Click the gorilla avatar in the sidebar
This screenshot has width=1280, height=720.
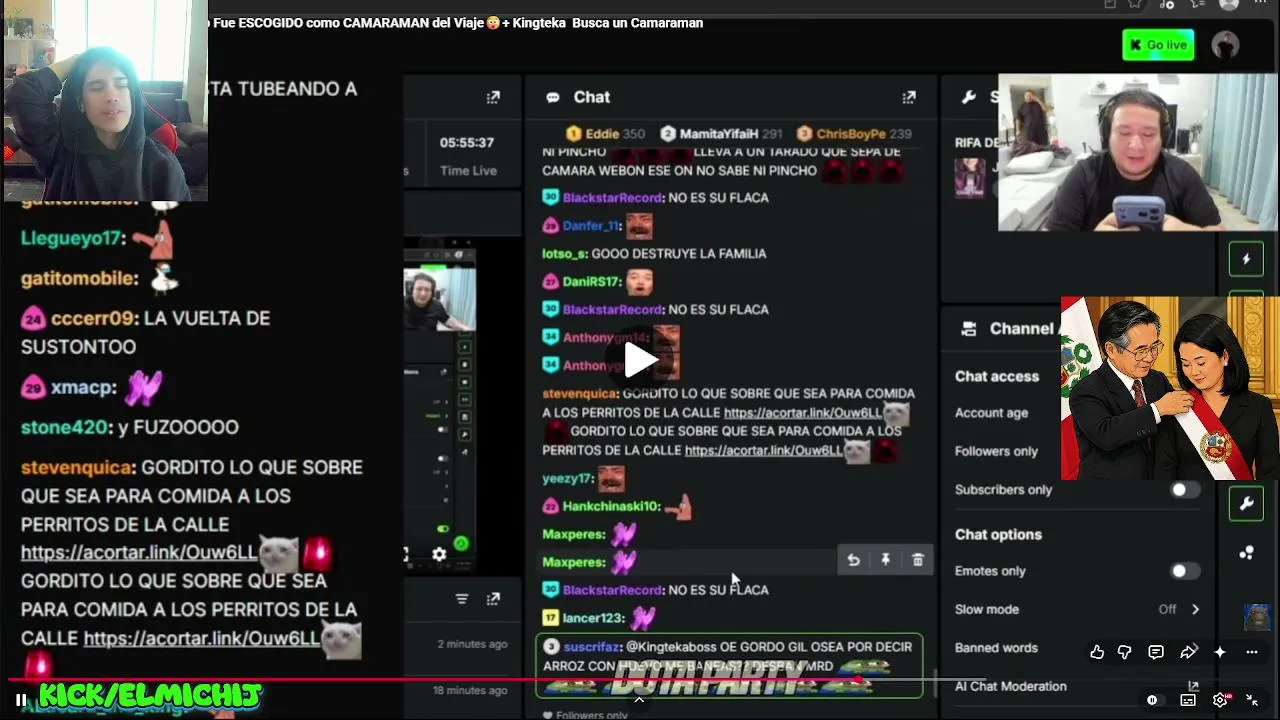click(x=1256, y=617)
